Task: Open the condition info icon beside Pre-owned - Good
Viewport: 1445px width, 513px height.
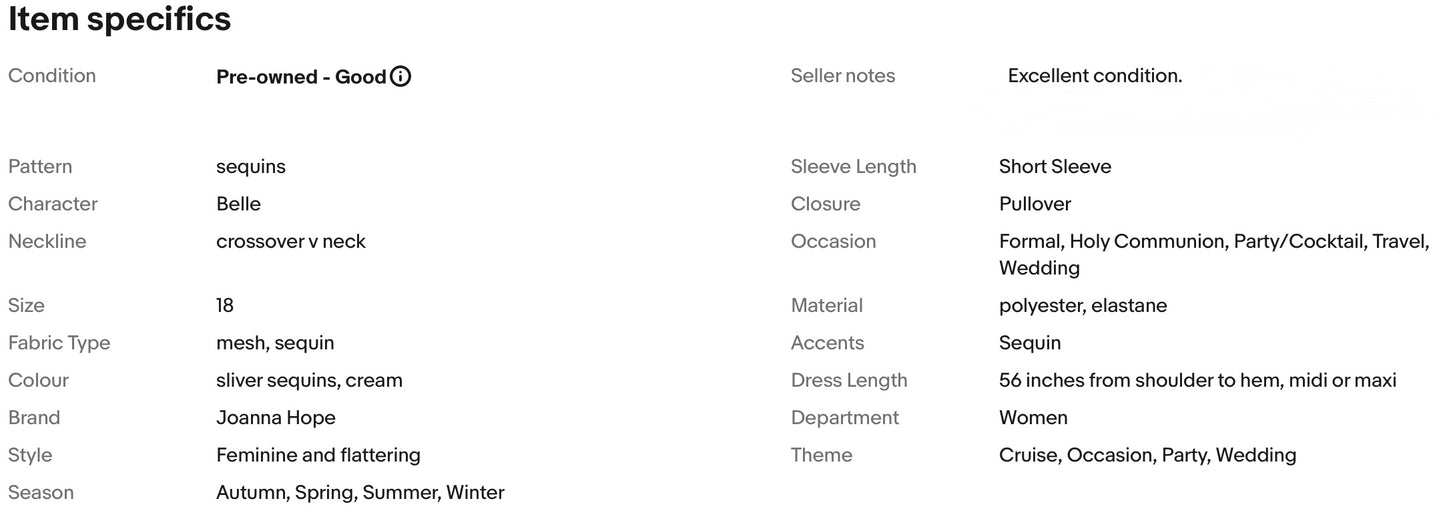Action: click(x=400, y=76)
